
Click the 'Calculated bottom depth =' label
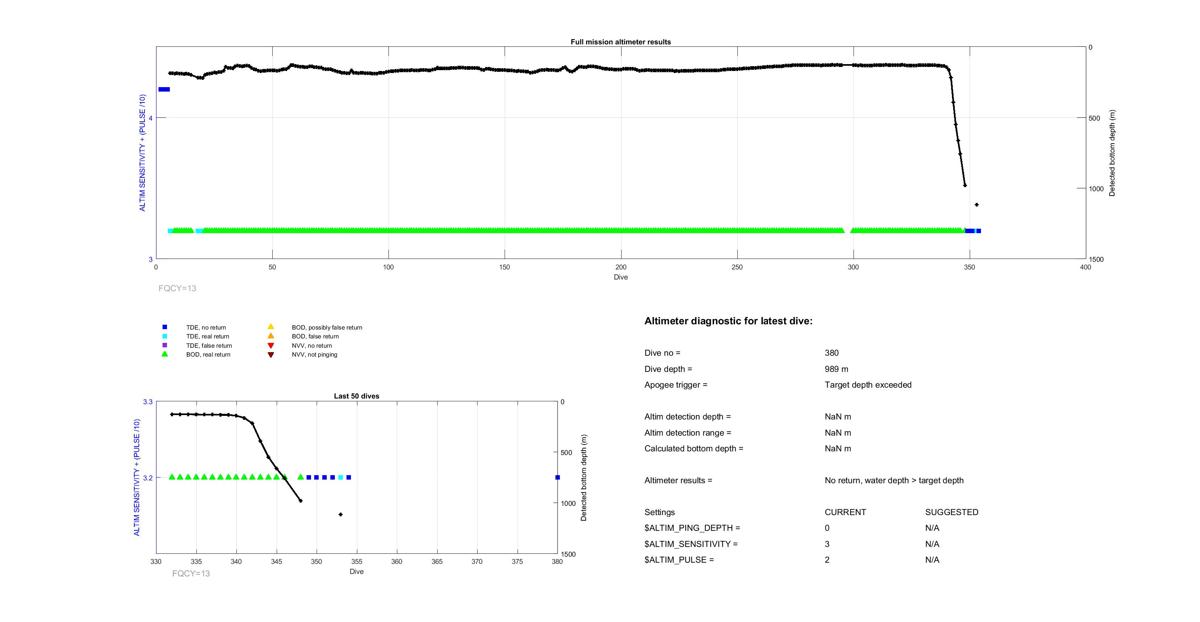pos(692,448)
